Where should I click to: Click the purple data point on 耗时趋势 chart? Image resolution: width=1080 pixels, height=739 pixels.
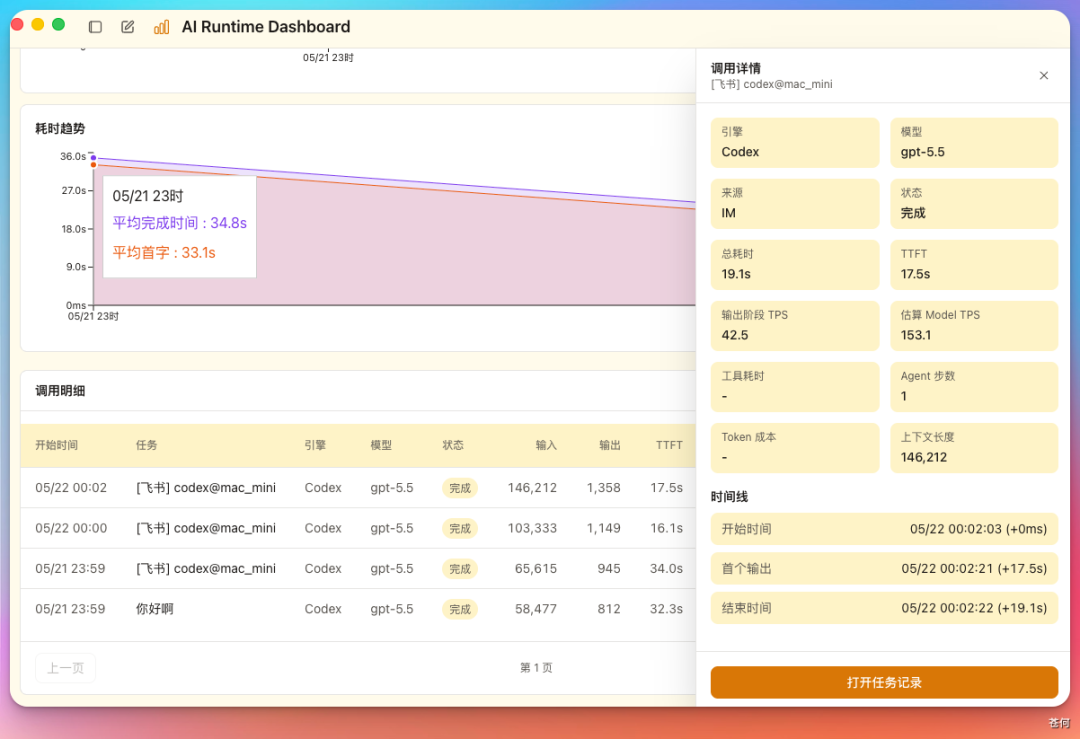point(94,158)
